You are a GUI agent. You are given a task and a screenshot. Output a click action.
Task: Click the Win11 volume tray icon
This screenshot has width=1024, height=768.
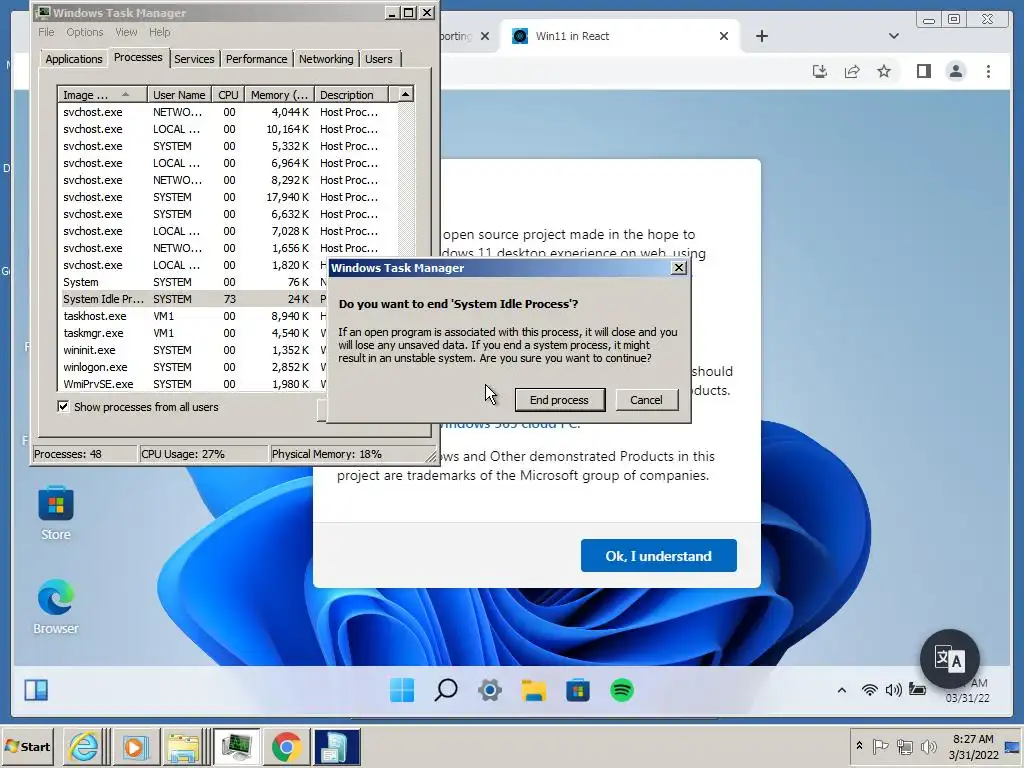[893, 690]
